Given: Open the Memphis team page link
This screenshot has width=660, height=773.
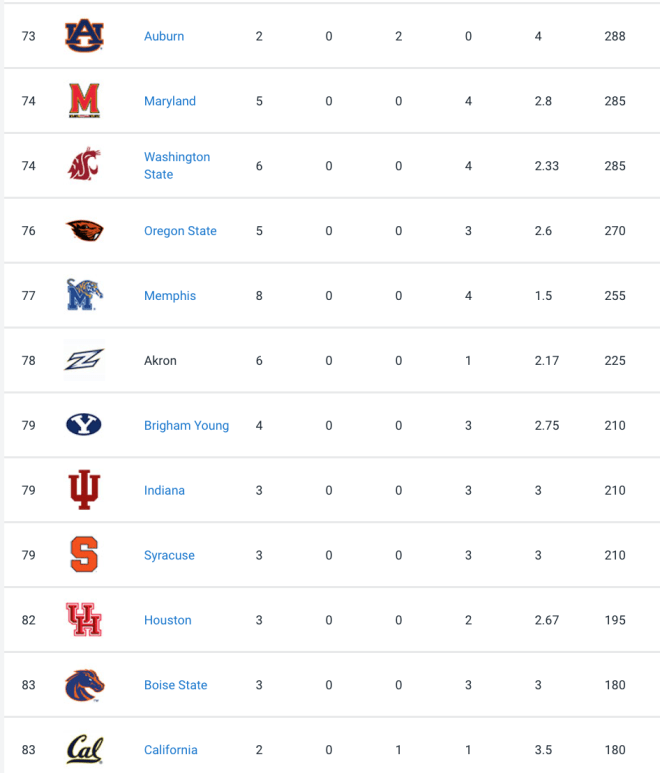Looking at the screenshot, I should point(170,296).
